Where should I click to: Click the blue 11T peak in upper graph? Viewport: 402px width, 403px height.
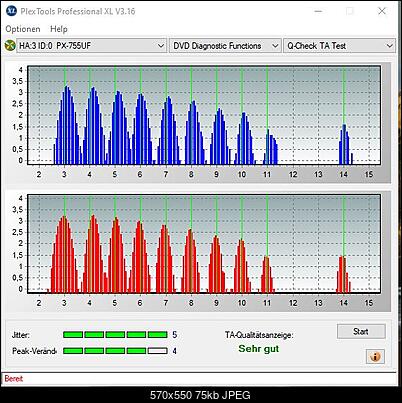(270, 147)
